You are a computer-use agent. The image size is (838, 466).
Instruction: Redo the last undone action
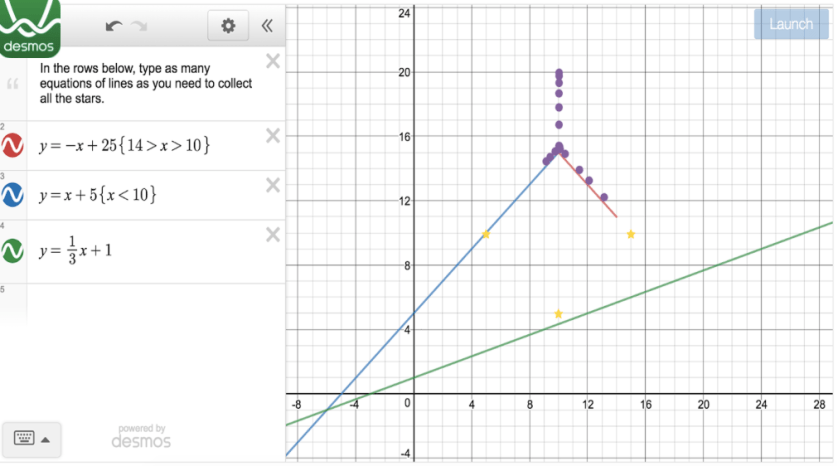click(x=140, y=26)
